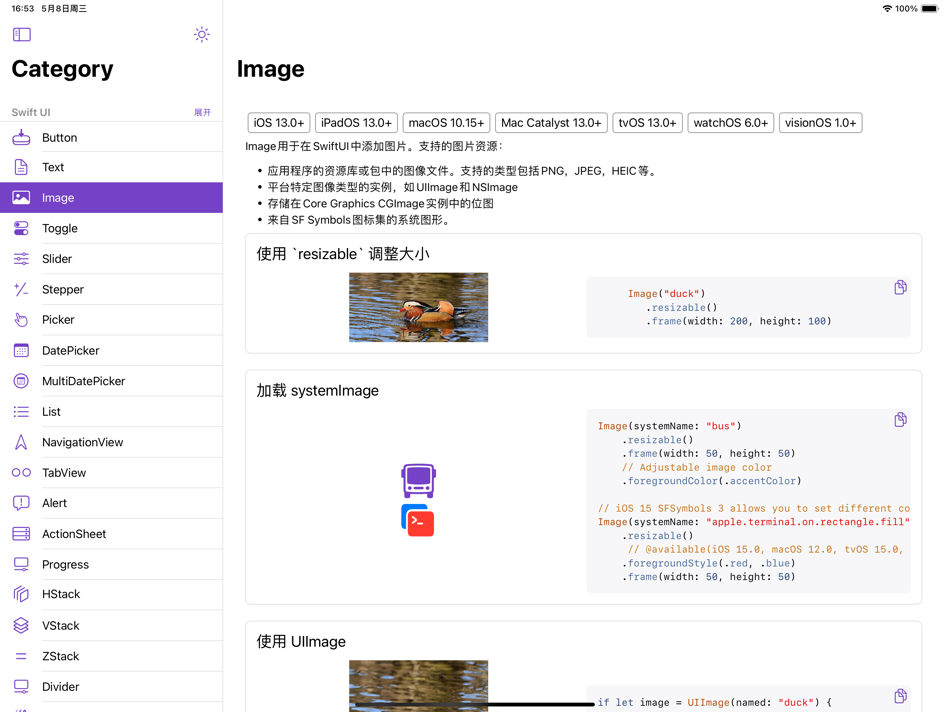The width and height of the screenshot is (950, 712).
Task: Expand the Swift UI section via 展开
Action: [204, 112]
